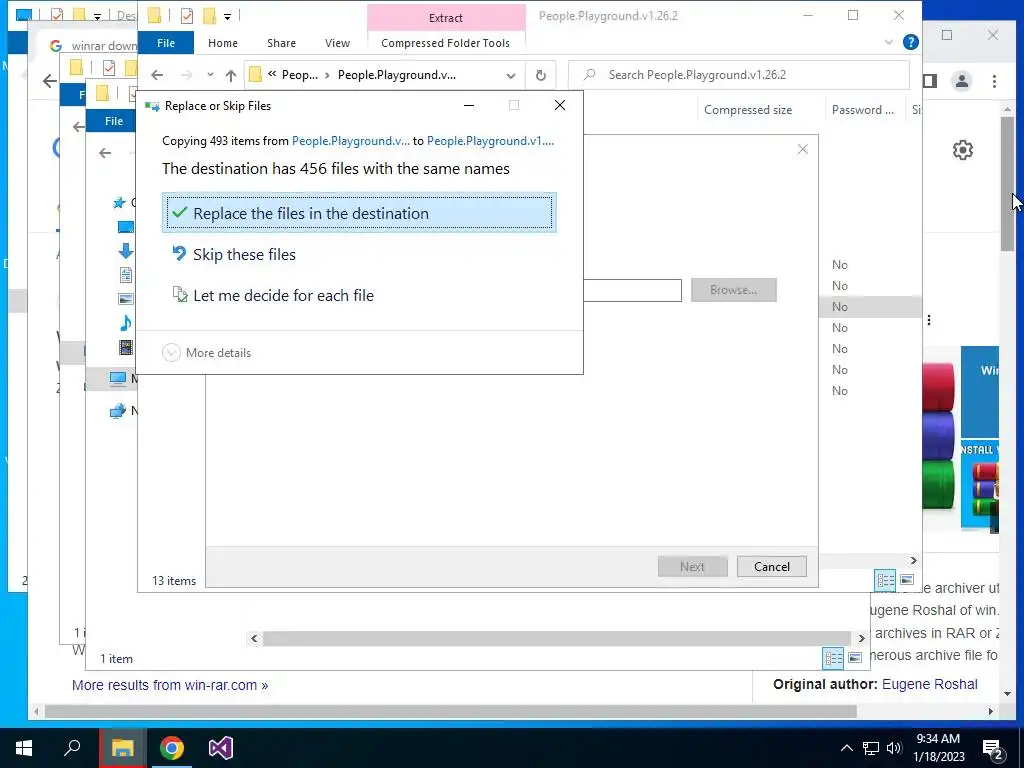Select the Extract contextual tab
1024x768 pixels.
pos(446,18)
